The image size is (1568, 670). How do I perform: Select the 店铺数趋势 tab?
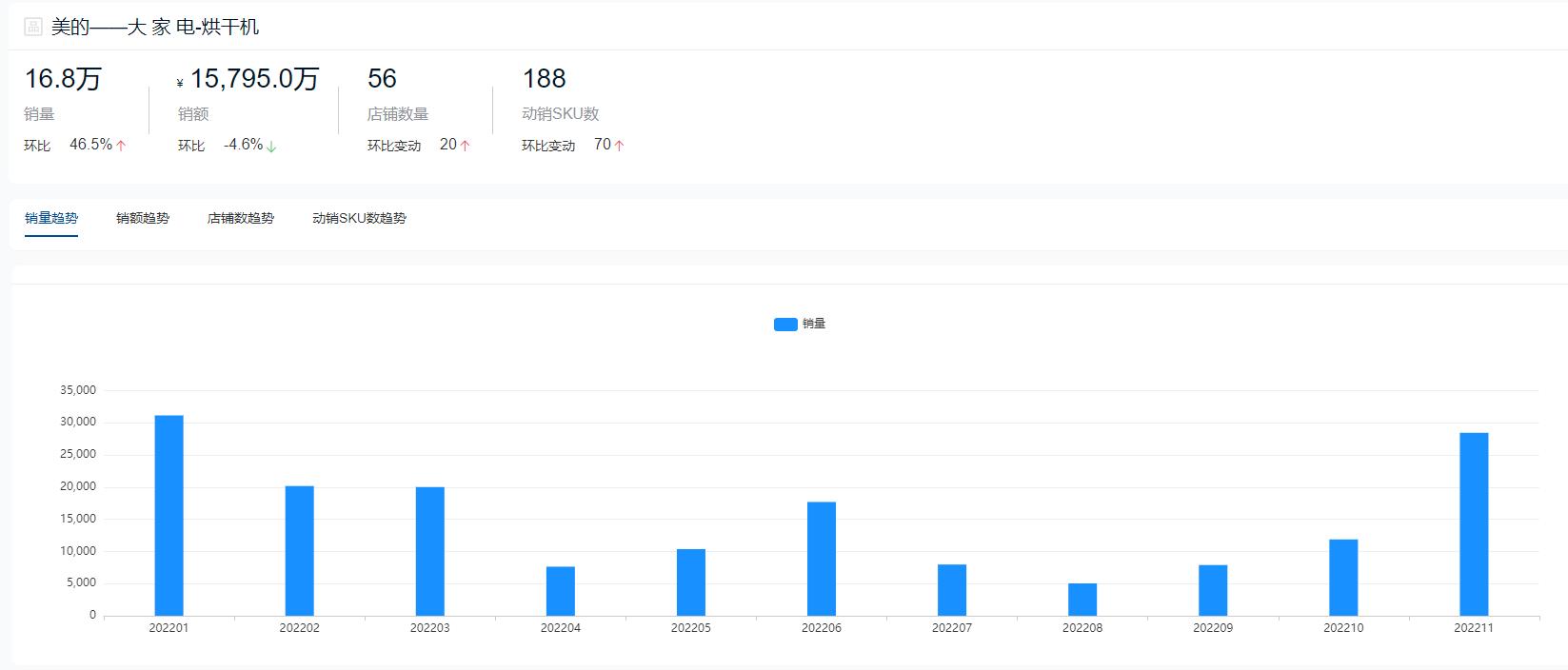click(x=241, y=218)
